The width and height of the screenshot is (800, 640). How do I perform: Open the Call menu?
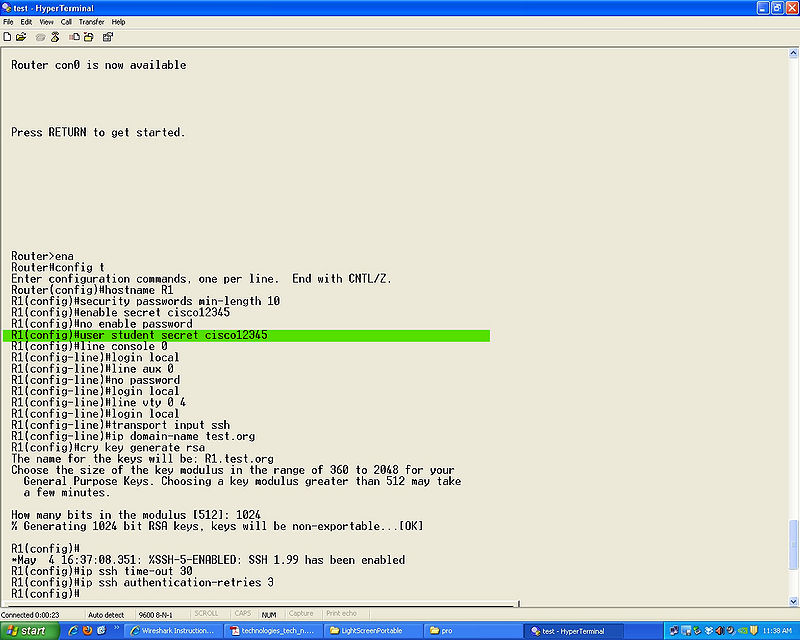(x=66, y=22)
